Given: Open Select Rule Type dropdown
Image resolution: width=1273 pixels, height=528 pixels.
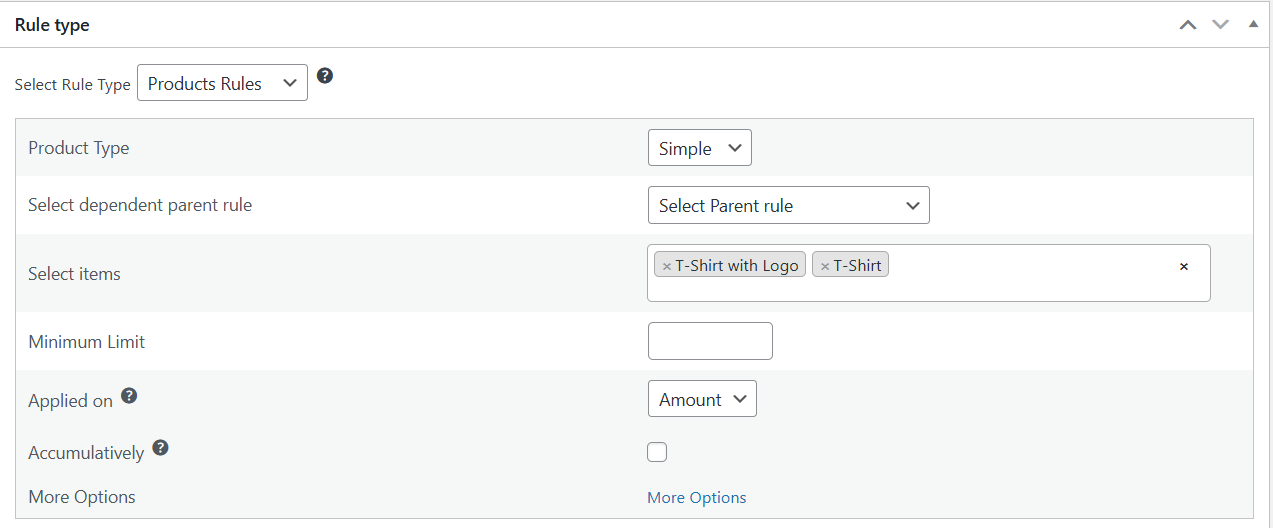Looking at the screenshot, I should [222, 84].
